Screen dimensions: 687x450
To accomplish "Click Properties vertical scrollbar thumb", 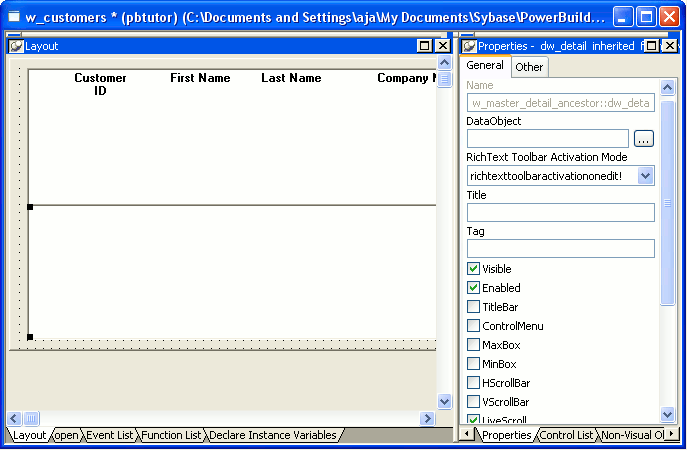I will (667, 203).
